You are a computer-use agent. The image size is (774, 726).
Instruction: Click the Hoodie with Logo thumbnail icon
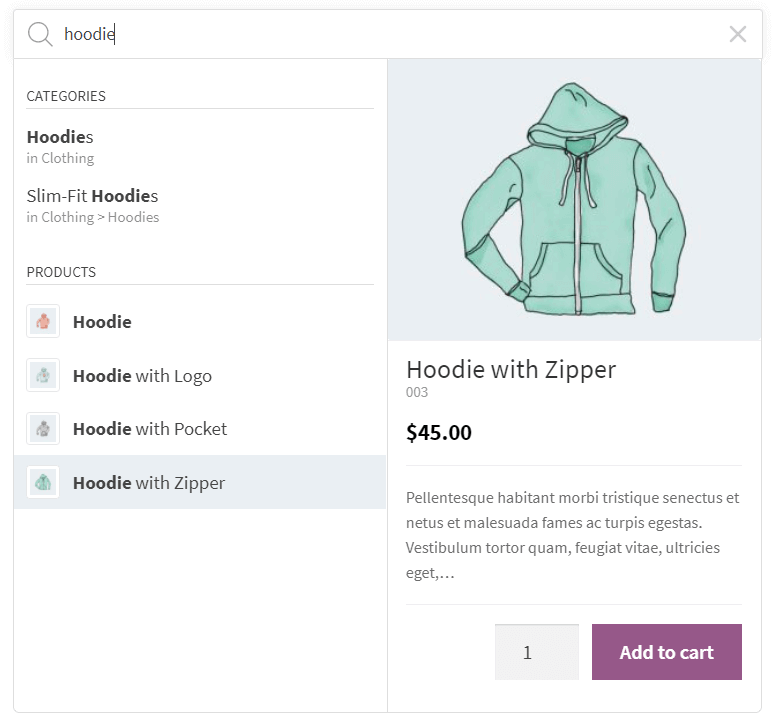coord(43,376)
